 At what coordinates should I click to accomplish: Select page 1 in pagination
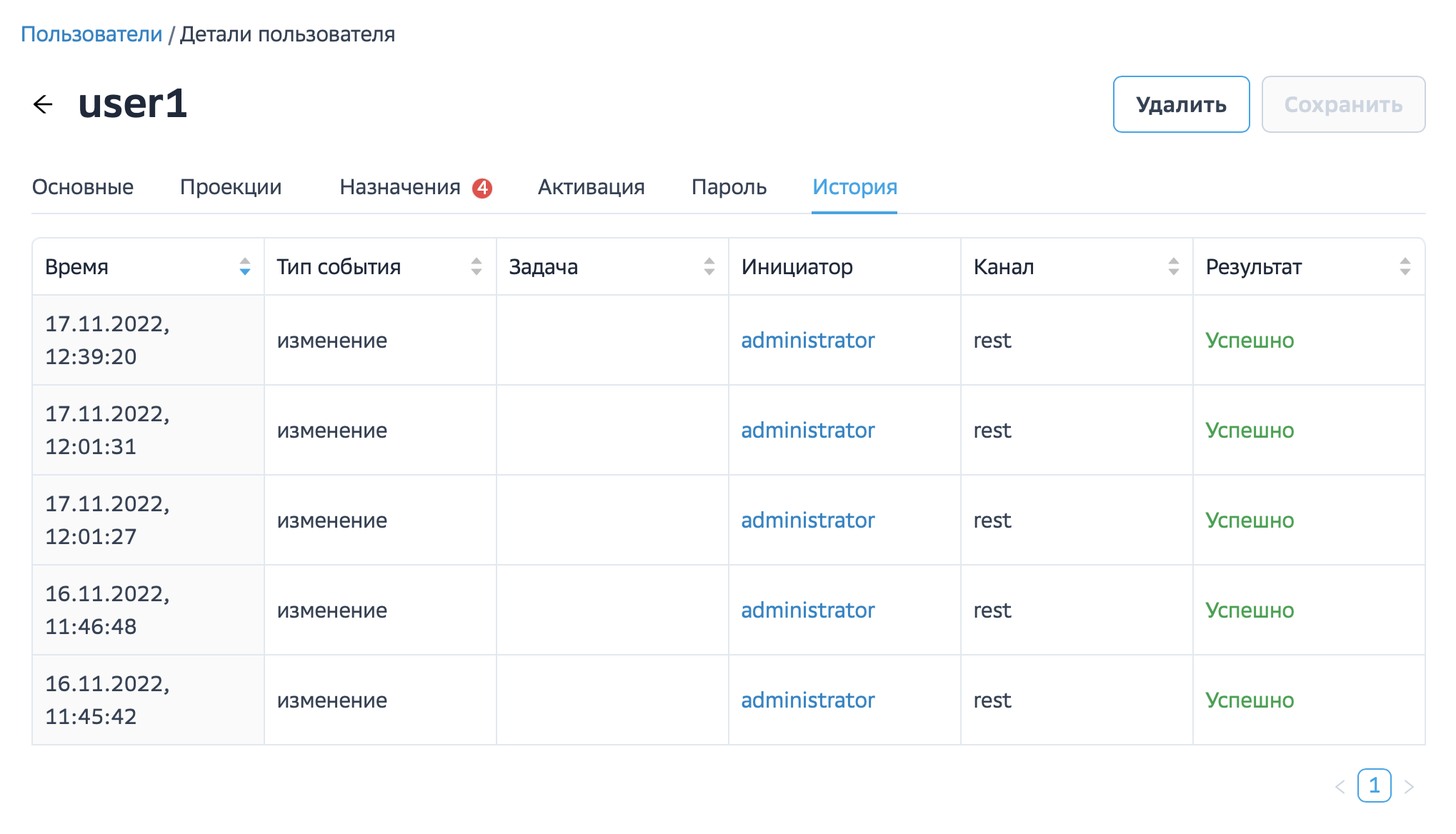(1374, 786)
